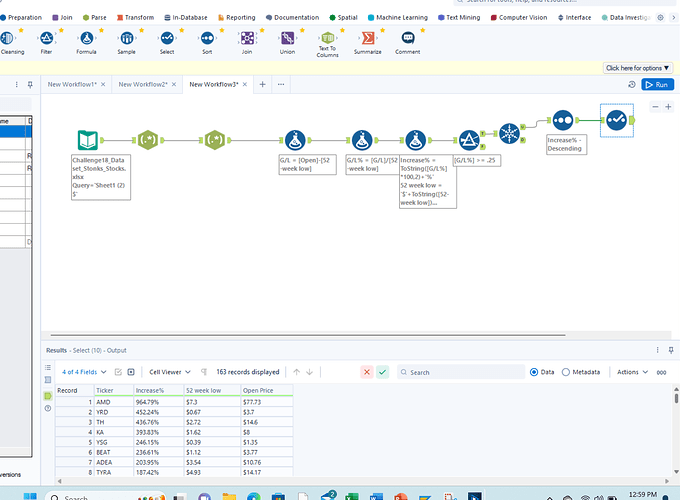
Task: Switch to New Workflow3 tab
Action: [214, 85]
